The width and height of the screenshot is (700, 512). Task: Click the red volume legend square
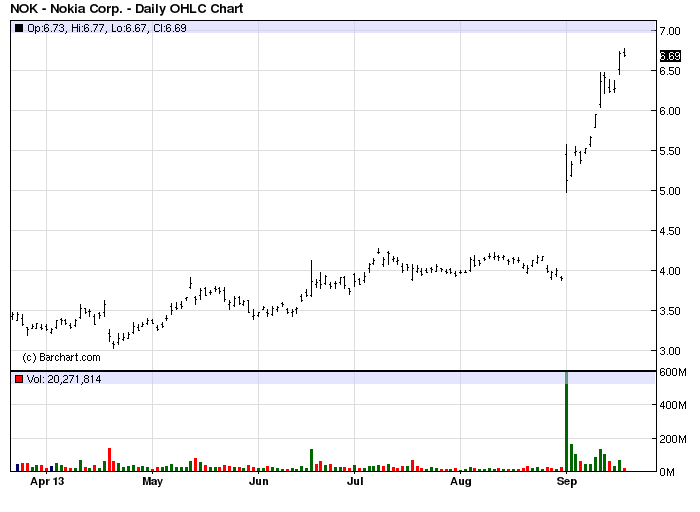(x=19, y=379)
